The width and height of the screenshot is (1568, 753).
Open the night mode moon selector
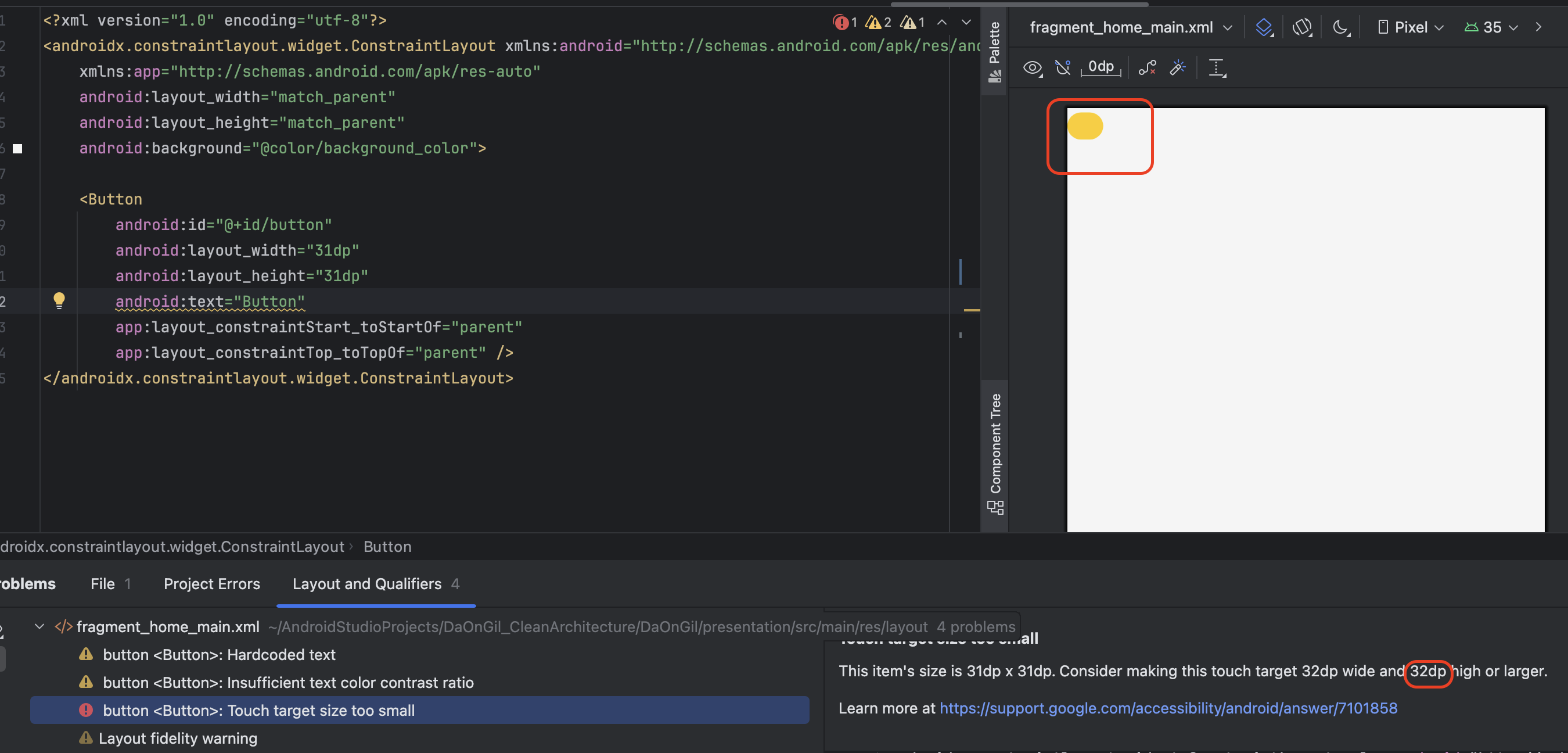[x=1340, y=27]
